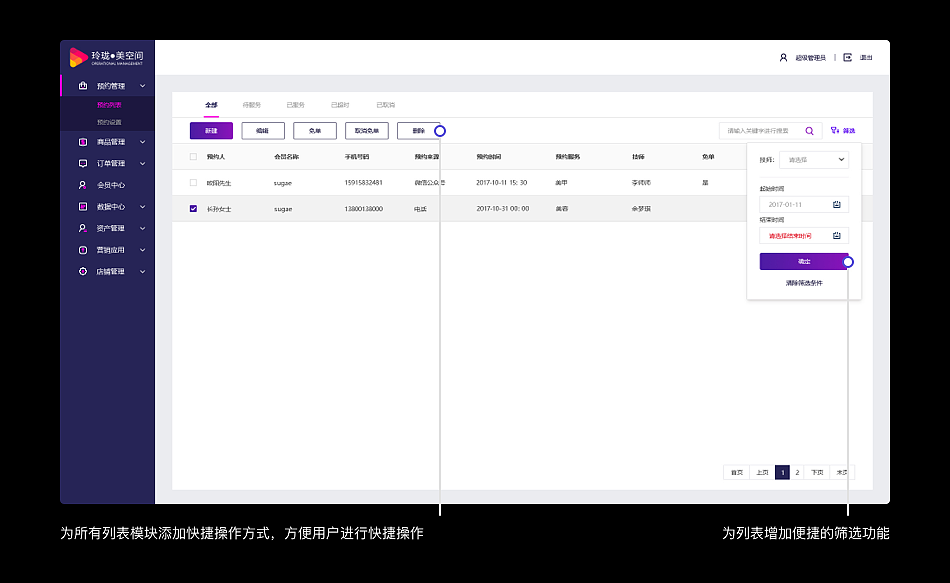Expand the 数据中心 chevron
The height and width of the screenshot is (583, 950).
point(142,207)
